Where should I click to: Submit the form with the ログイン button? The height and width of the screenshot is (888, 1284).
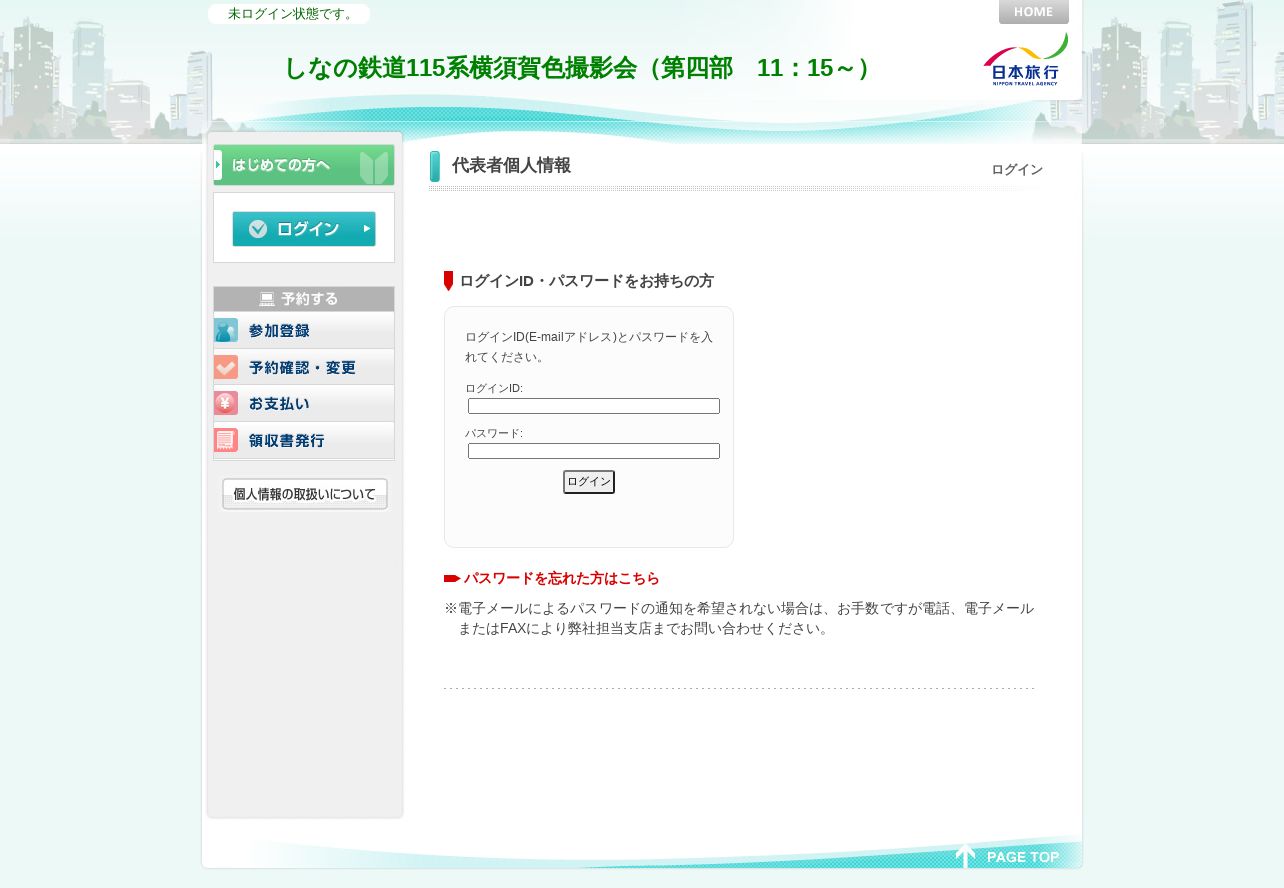coord(589,482)
